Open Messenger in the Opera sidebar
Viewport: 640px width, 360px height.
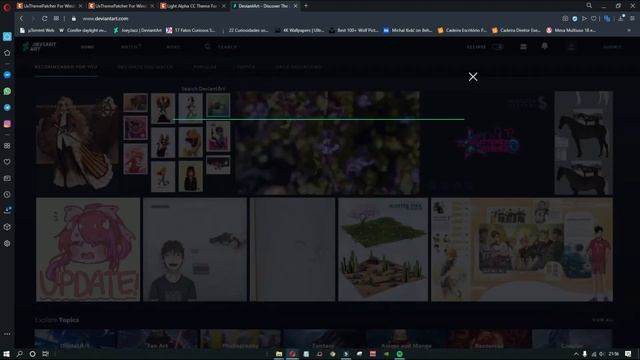[7, 75]
